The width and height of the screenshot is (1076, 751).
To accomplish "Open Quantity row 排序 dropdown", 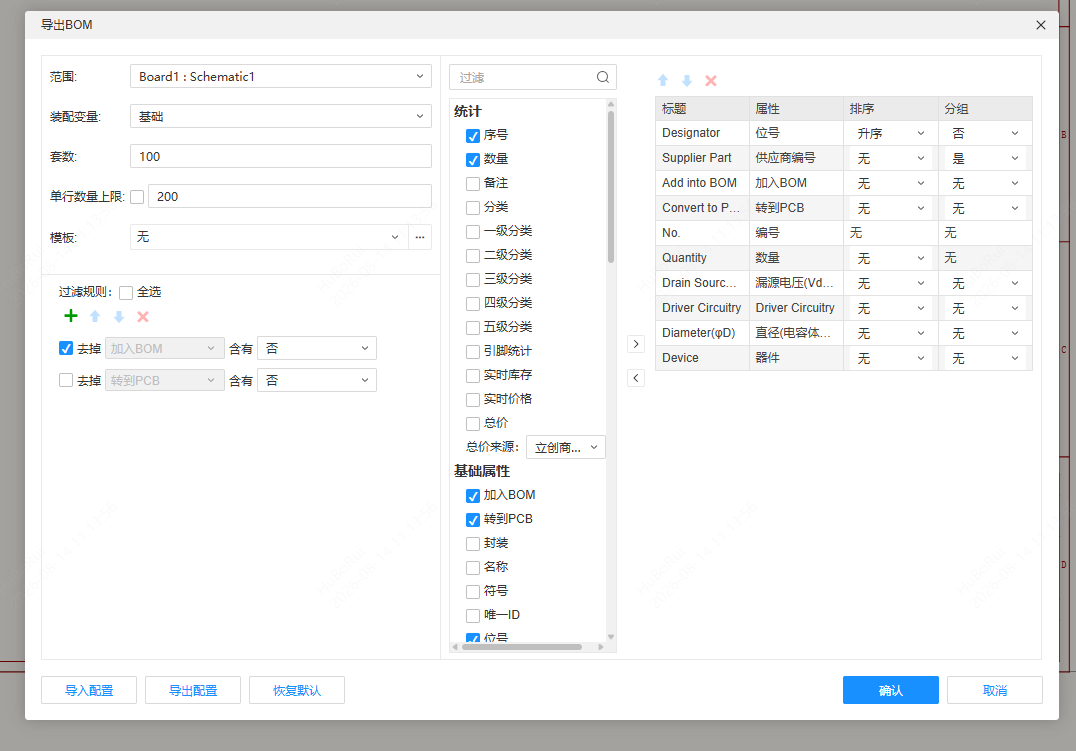I will (891, 258).
